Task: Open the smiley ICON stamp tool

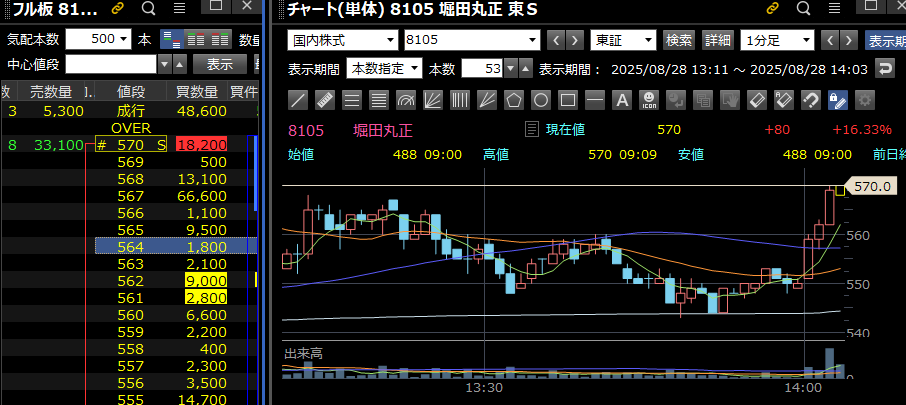Action: [x=649, y=101]
